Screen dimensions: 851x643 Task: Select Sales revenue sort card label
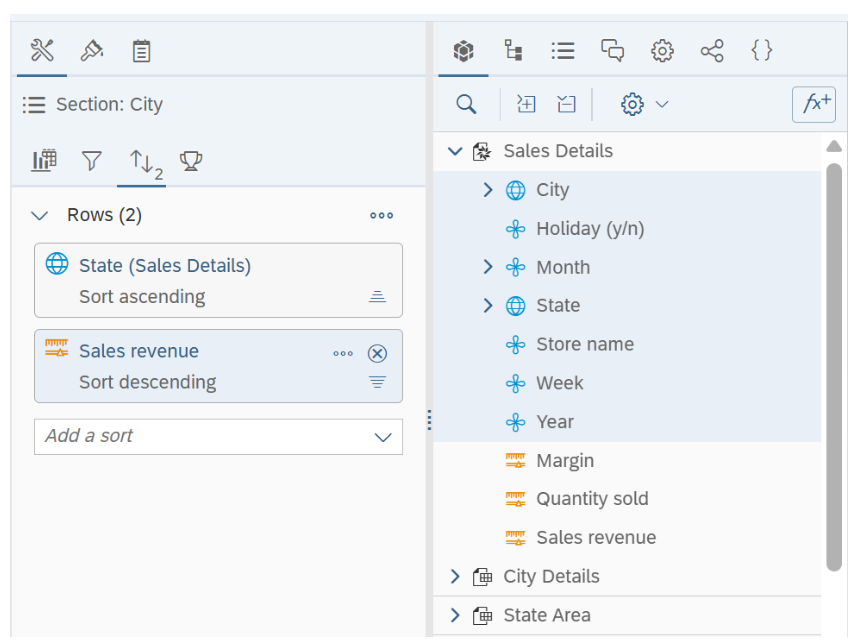point(139,351)
